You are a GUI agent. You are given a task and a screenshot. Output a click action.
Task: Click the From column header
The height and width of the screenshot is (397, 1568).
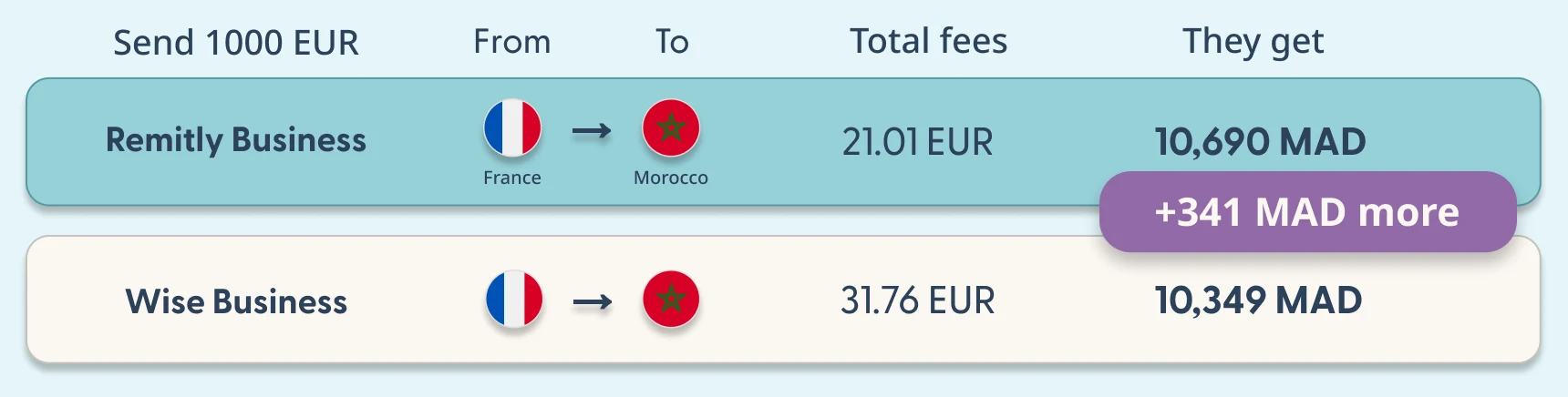(512, 42)
